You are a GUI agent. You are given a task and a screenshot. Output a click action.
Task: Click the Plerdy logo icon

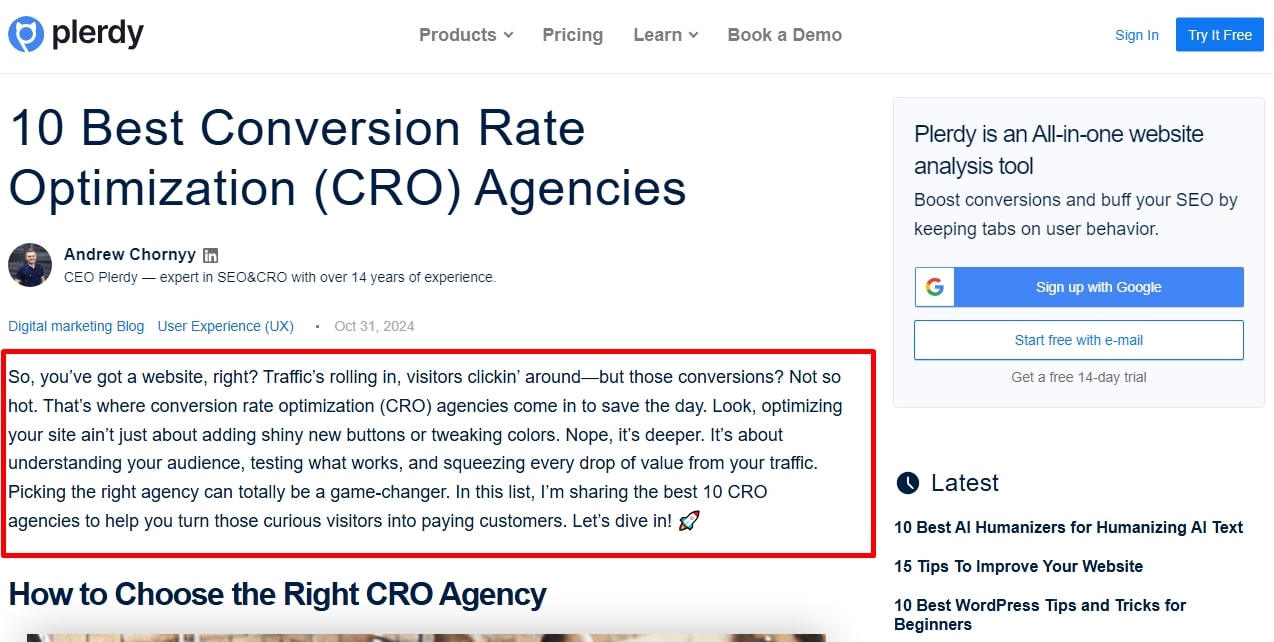(26, 33)
